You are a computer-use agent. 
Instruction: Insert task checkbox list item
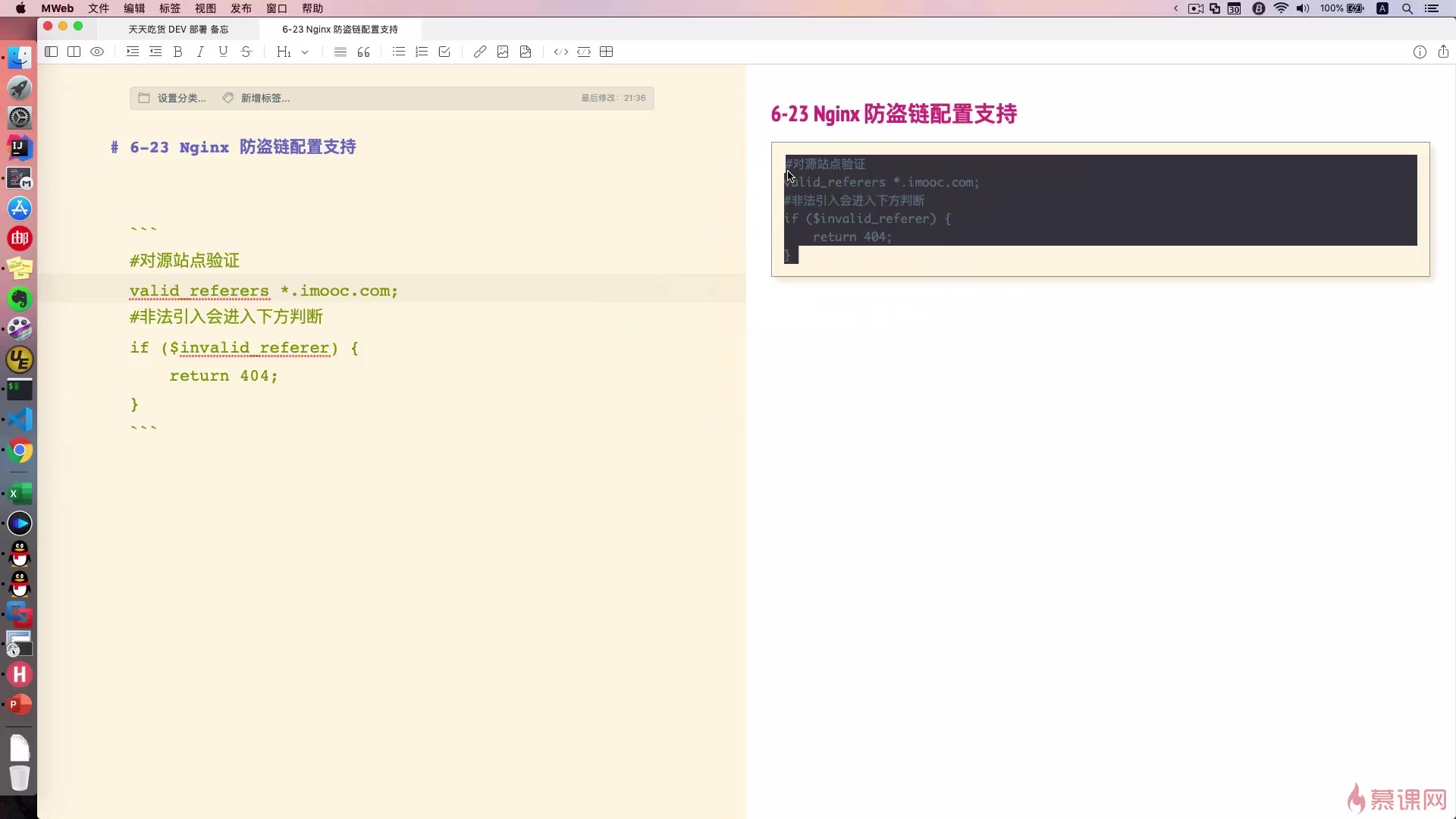pos(444,52)
